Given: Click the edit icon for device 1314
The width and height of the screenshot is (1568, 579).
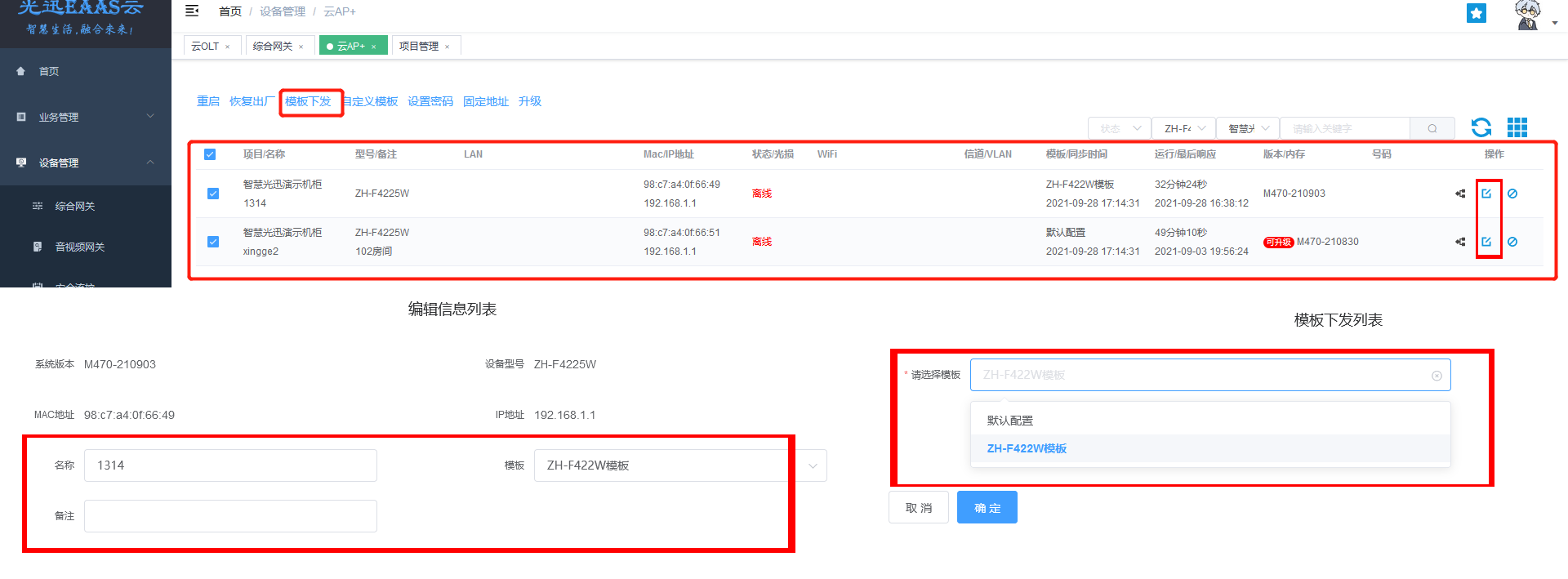Looking at the screenshot, I should click(1486, 194).
